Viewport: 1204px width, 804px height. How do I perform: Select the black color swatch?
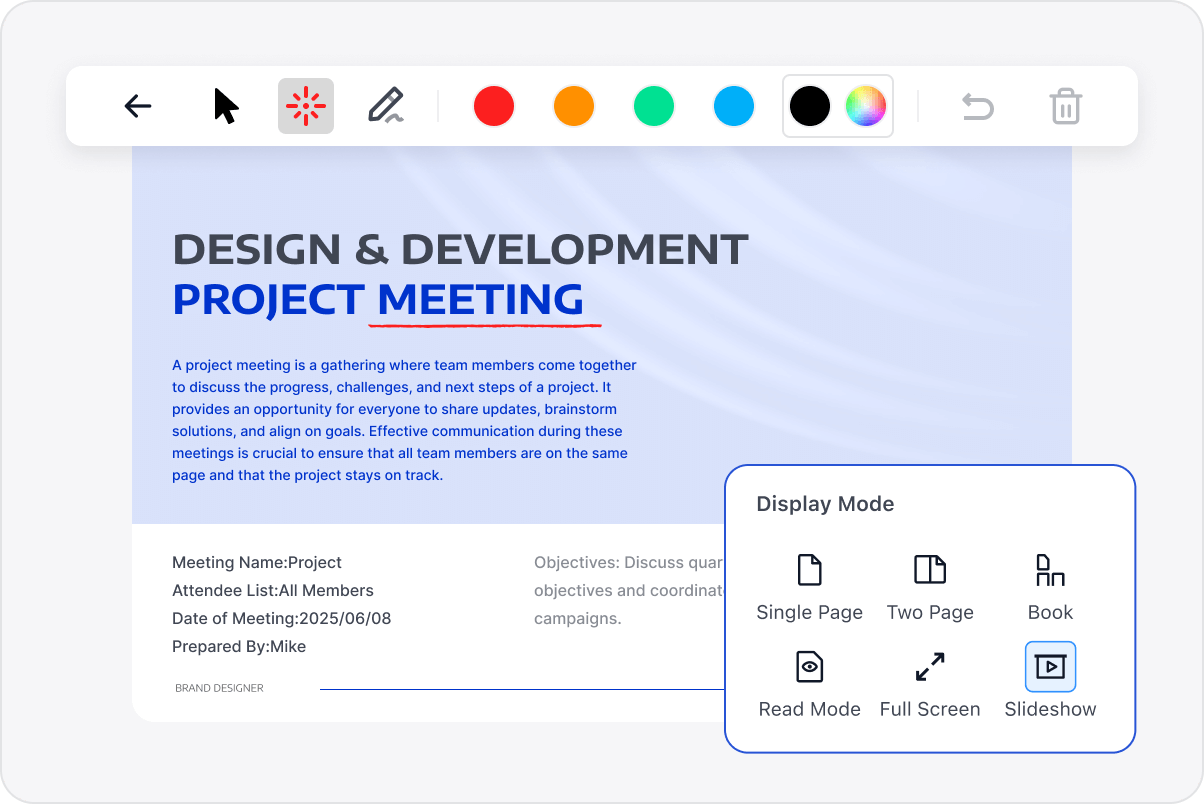(x=810, y=106)
